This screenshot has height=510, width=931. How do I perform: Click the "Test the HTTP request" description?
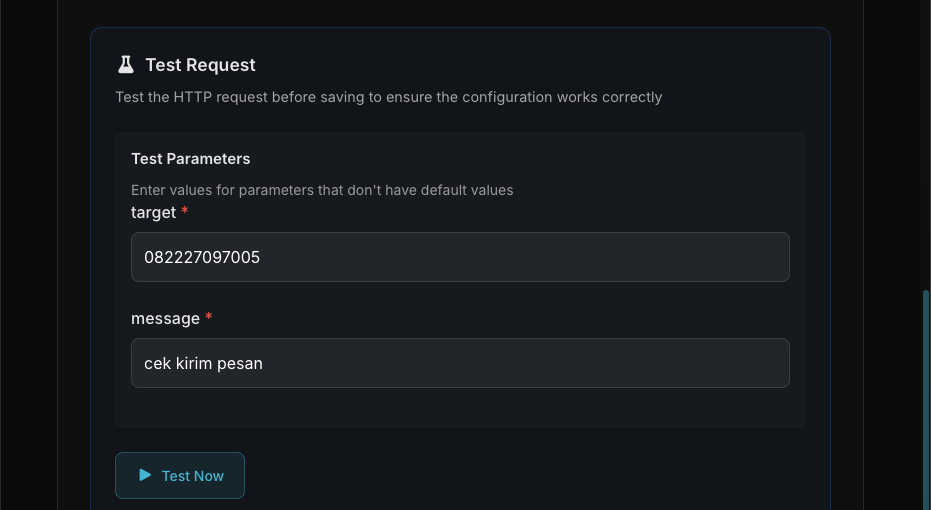pyautogui.click(x=388, y=97)
